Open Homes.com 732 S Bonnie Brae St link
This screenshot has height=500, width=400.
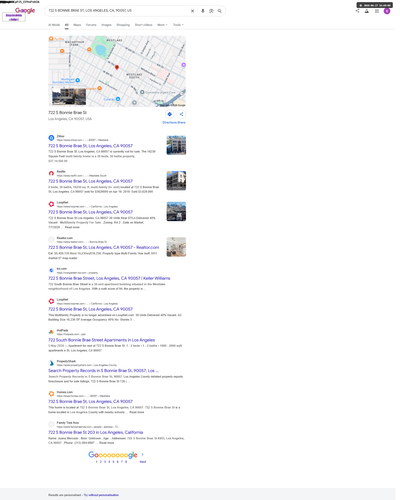(90, 401)
